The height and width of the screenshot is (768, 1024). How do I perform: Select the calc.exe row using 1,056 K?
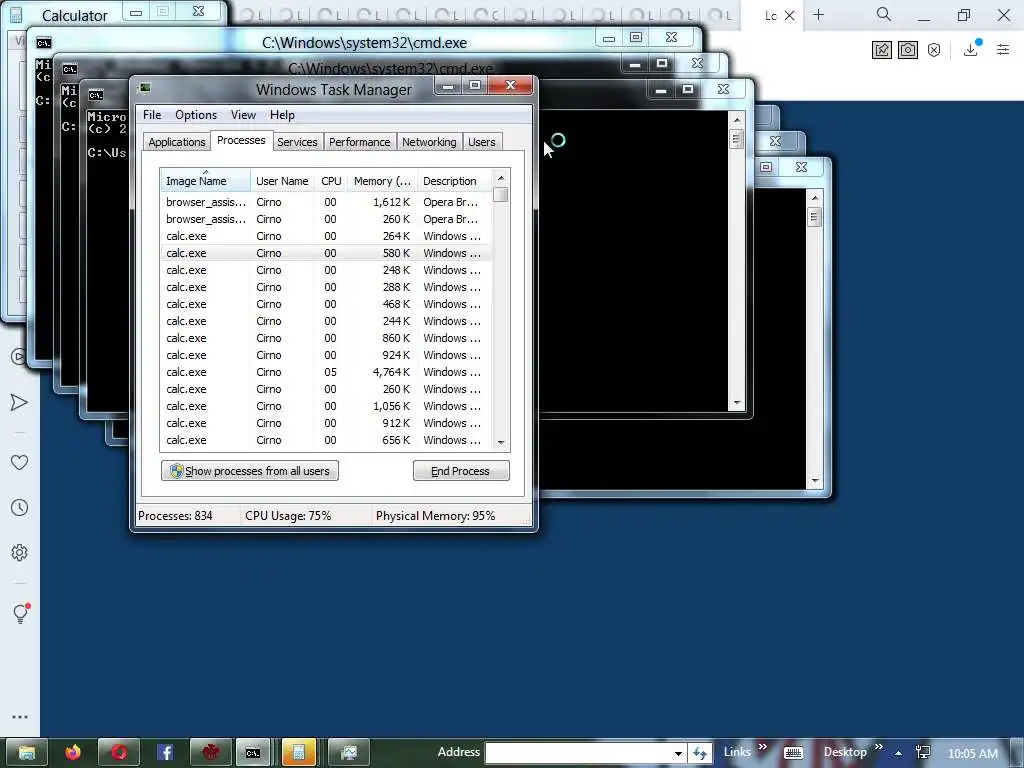tap(326, 406)
